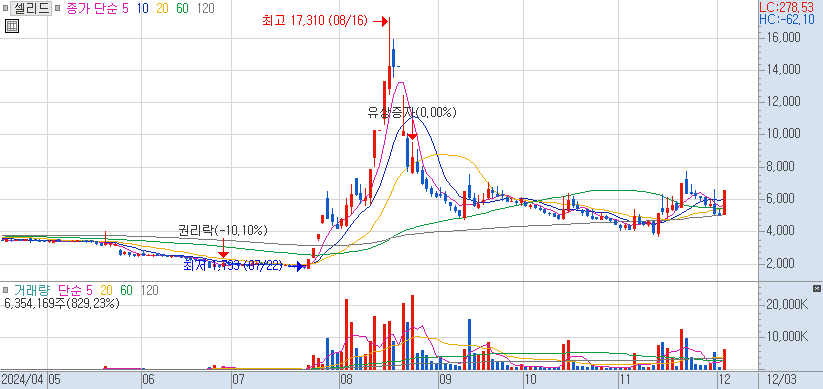823x389 pixels.
Task: Click the volume 단순 5 average label
Action: point(75,290)
